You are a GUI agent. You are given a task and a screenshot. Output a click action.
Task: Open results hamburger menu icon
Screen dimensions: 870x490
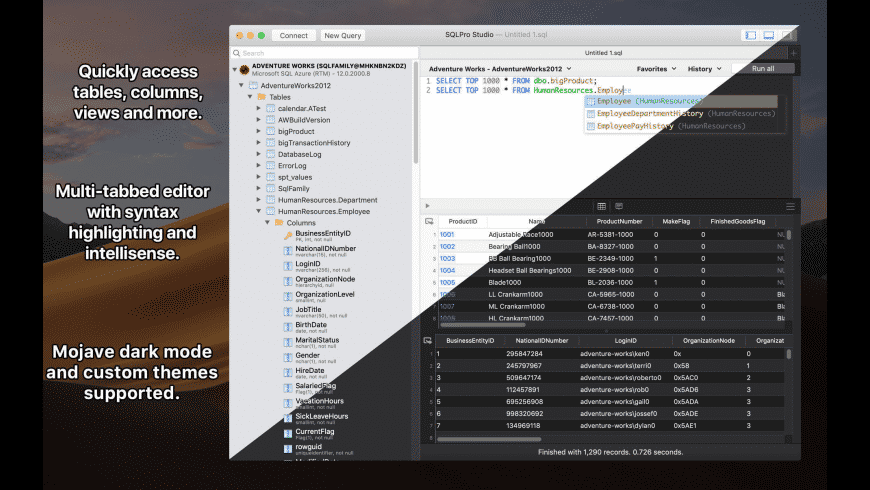pyautogui.click(x=790, y=206)
